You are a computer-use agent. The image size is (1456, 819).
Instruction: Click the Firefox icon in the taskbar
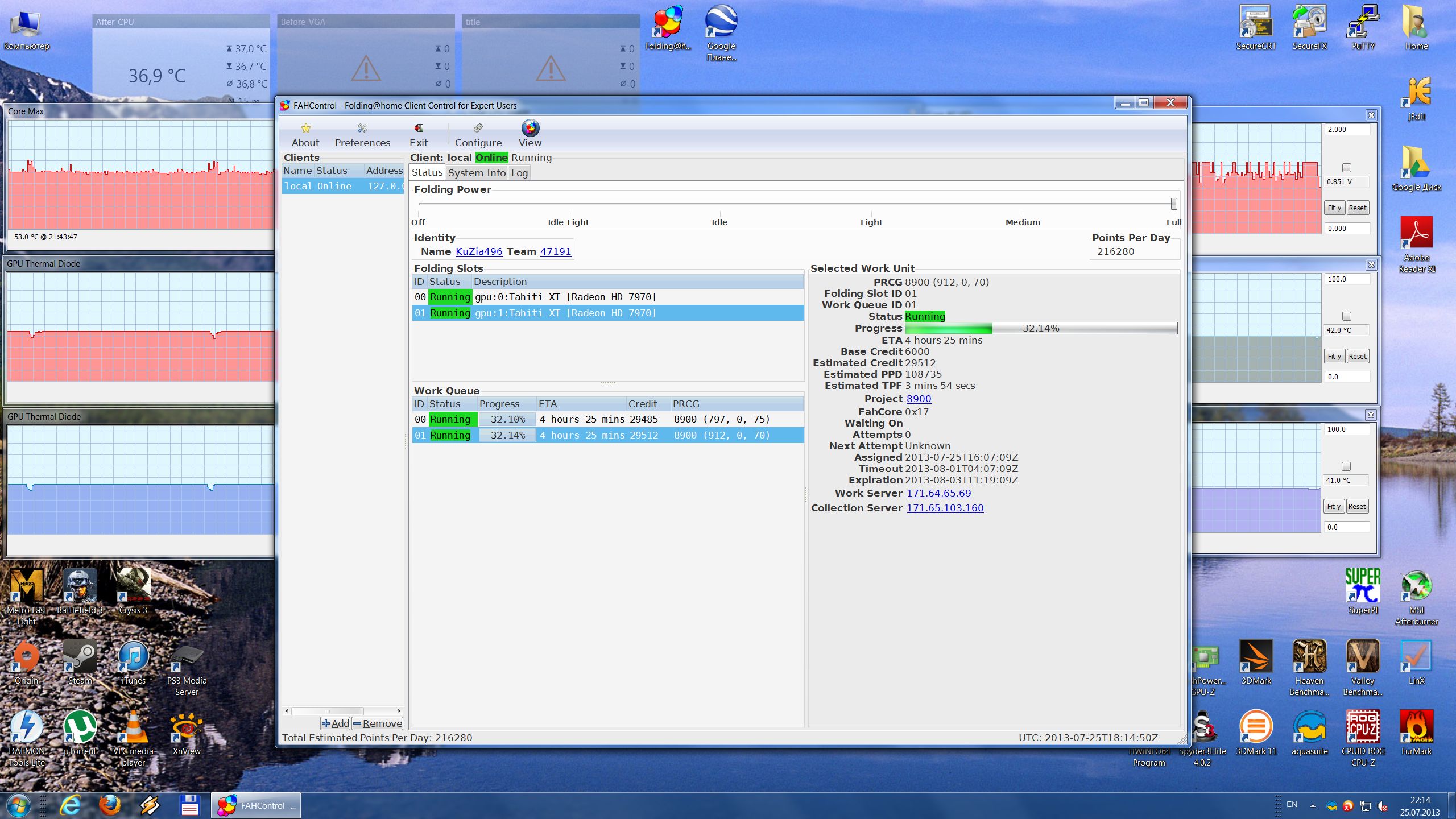point(109,805)
